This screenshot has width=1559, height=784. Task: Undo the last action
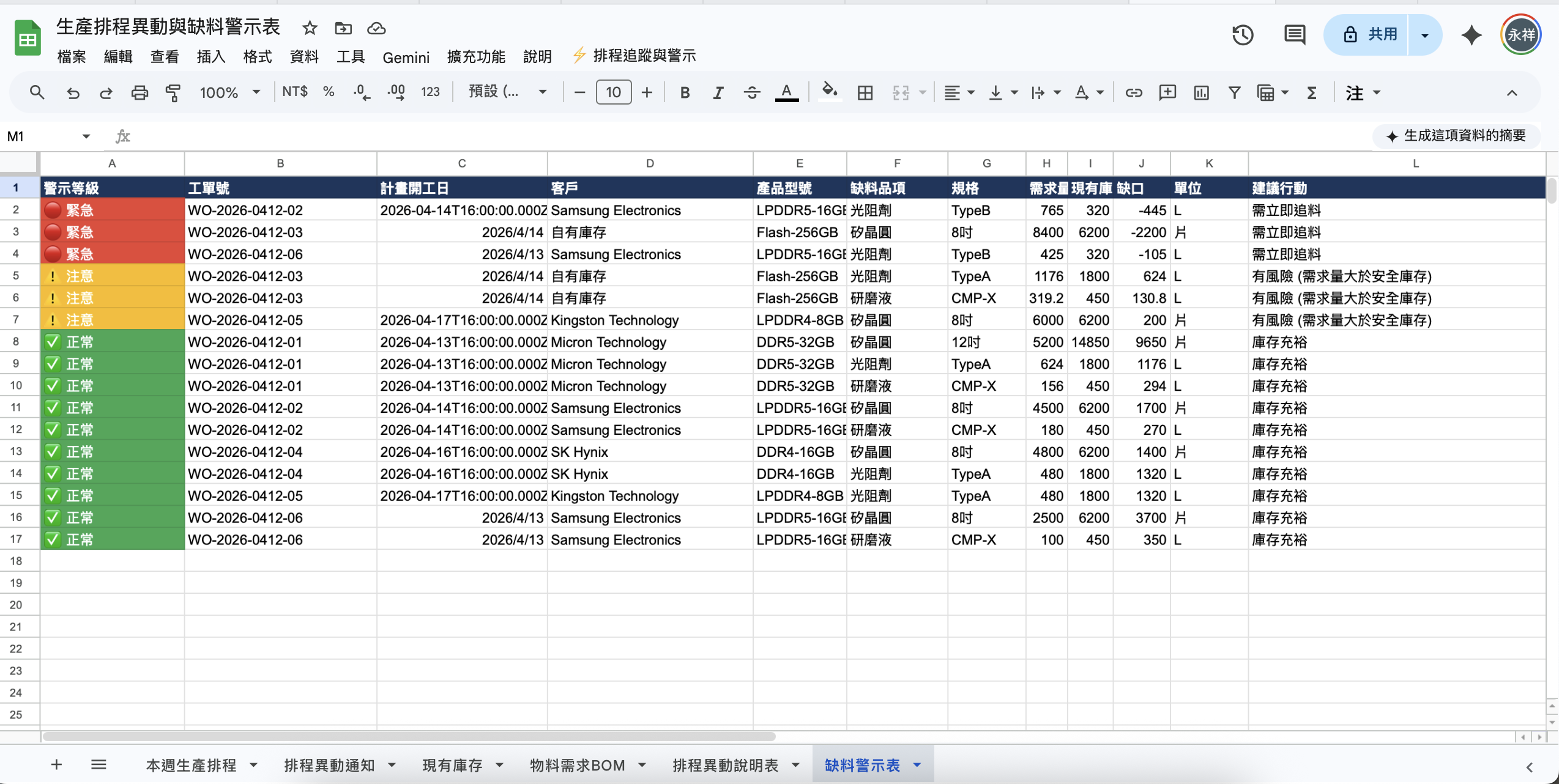[73, 92]
